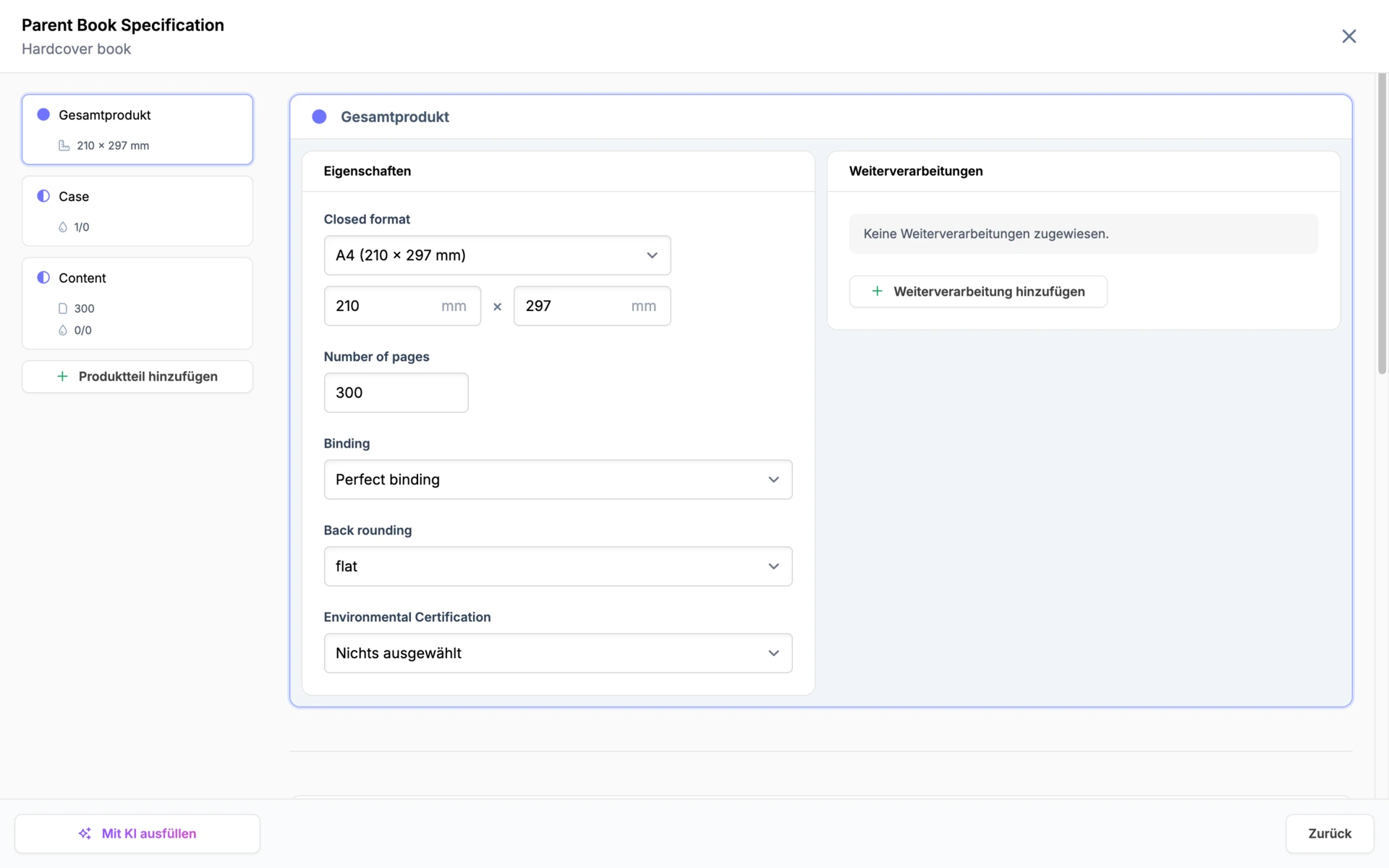Click the Weiterverarbeitung hinzufügen button
The width and height of the screenshot is (1389, 868).
[x=977, y=292]
